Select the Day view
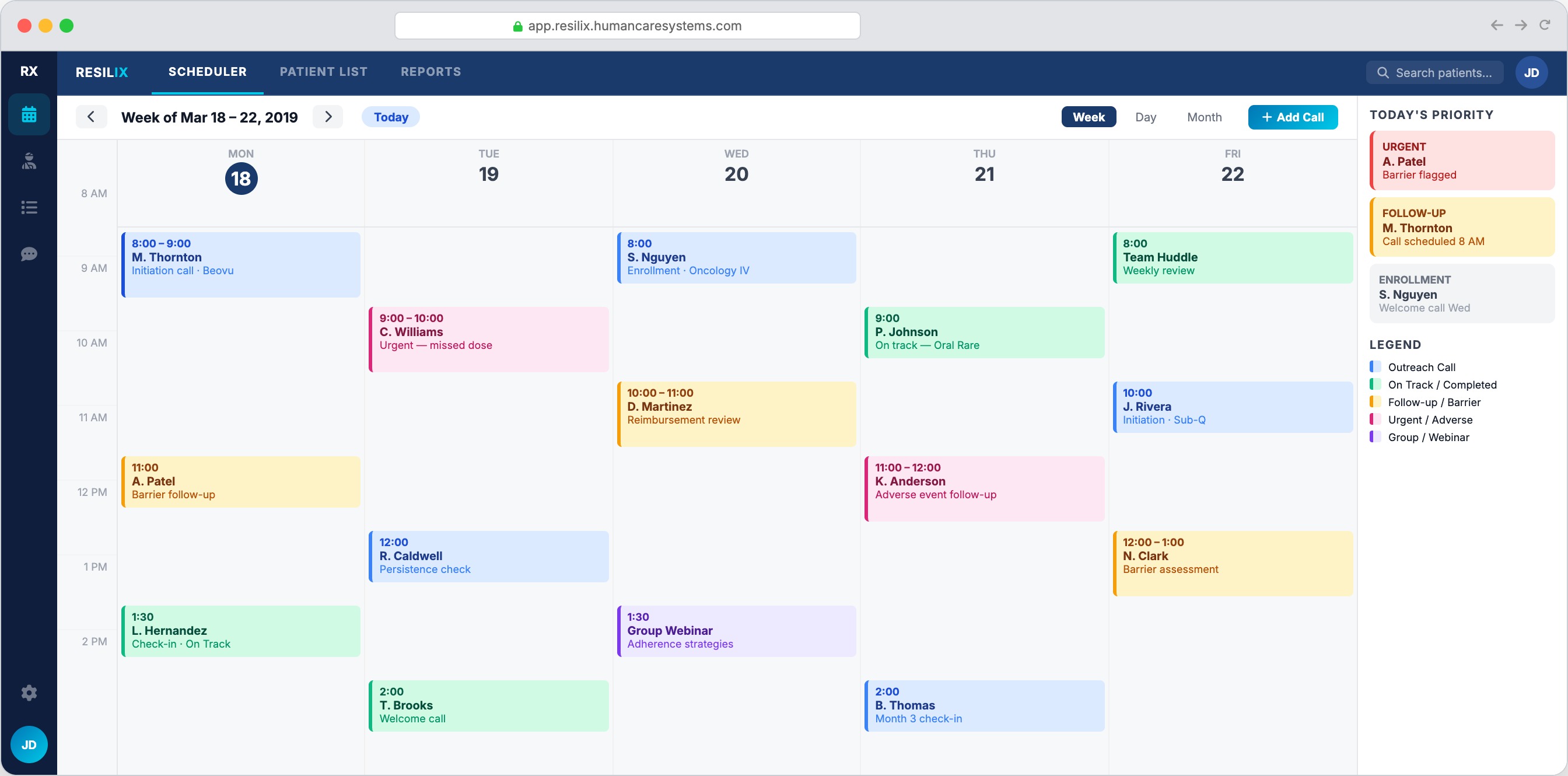Image resolution: width=1568 pixels, height=776 pixels. point(1145,117)
